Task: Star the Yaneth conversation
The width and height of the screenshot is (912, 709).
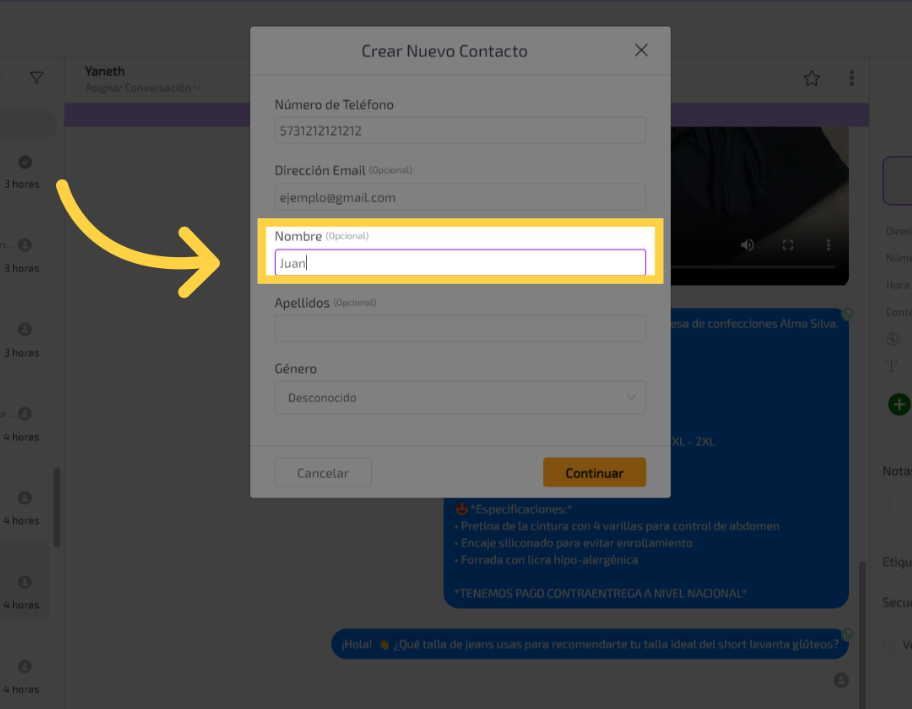Action: pos(811,78)
